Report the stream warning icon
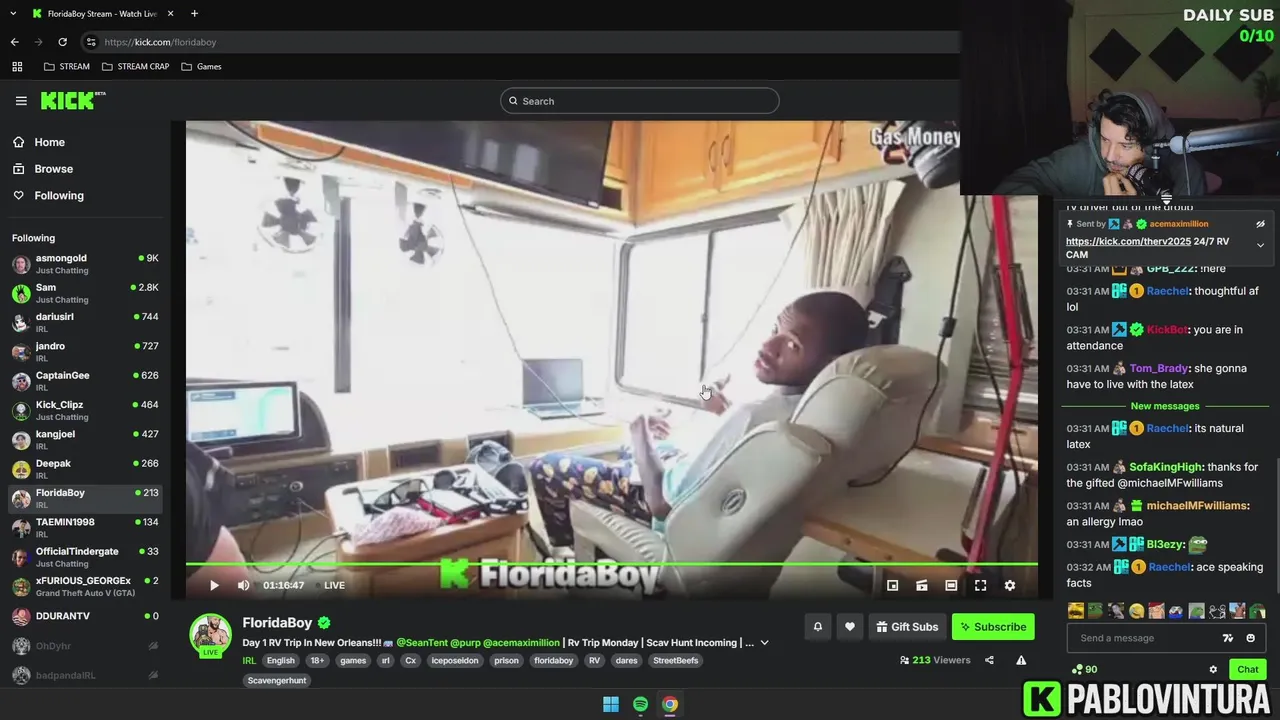Viewport: 1280px width, 720px height. point(1021,660)
